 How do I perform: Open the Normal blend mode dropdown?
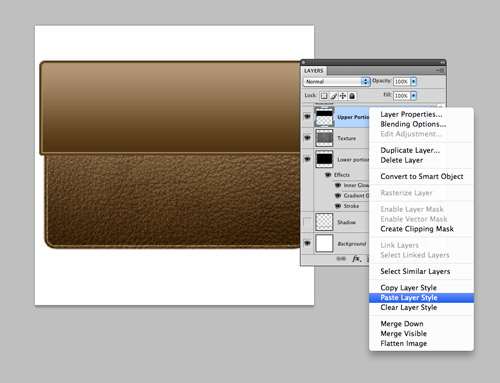(337, 82)
